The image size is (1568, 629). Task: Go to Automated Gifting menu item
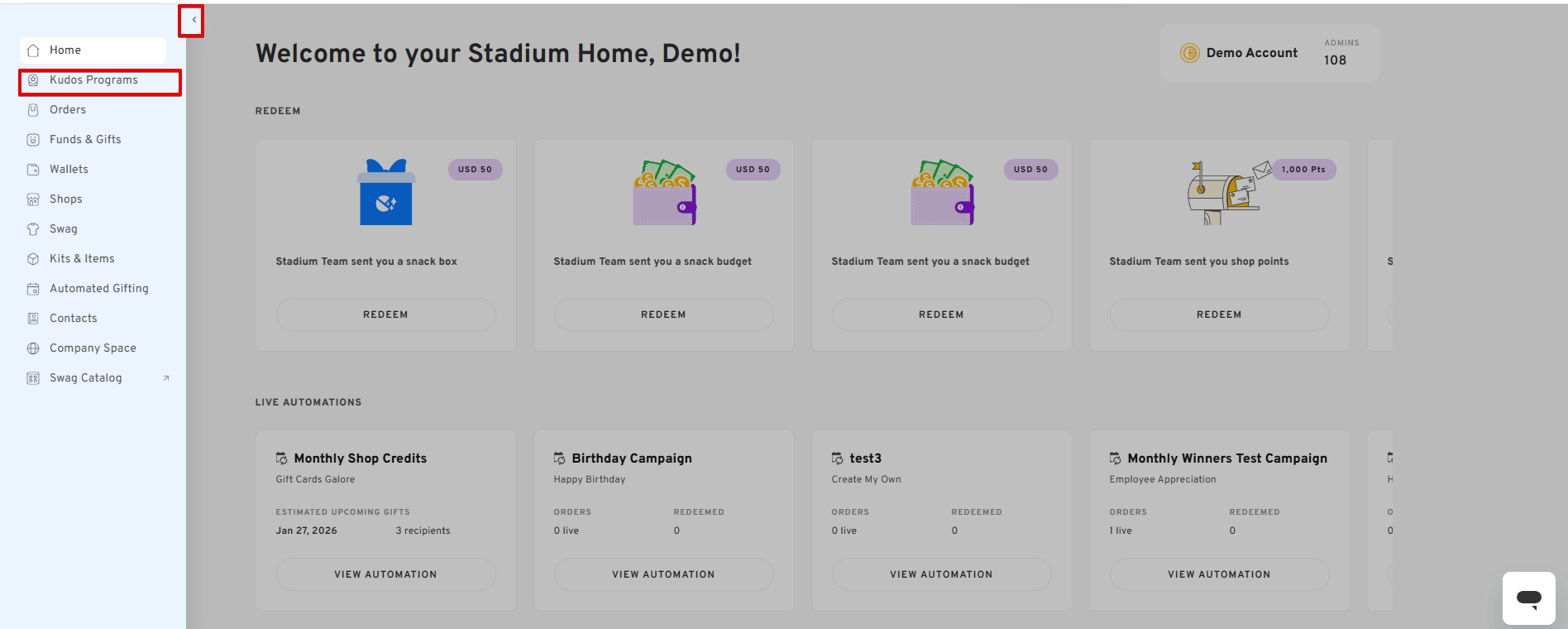click(98, 289)
